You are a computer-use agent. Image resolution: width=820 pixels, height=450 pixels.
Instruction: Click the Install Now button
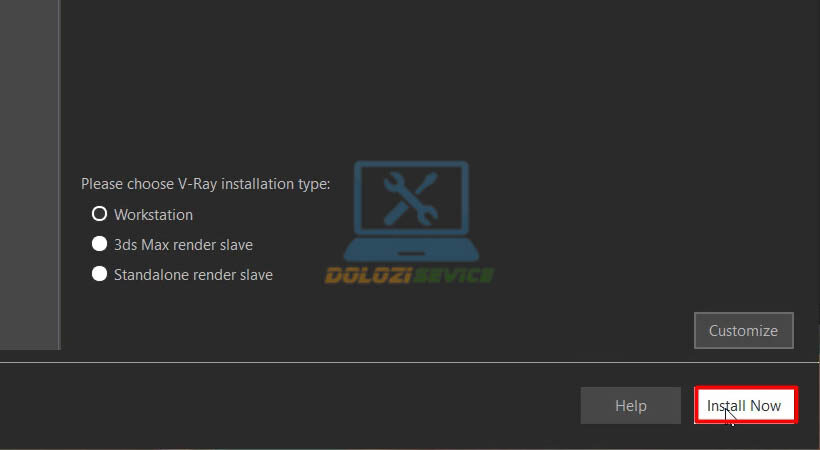tap(746, 405)
